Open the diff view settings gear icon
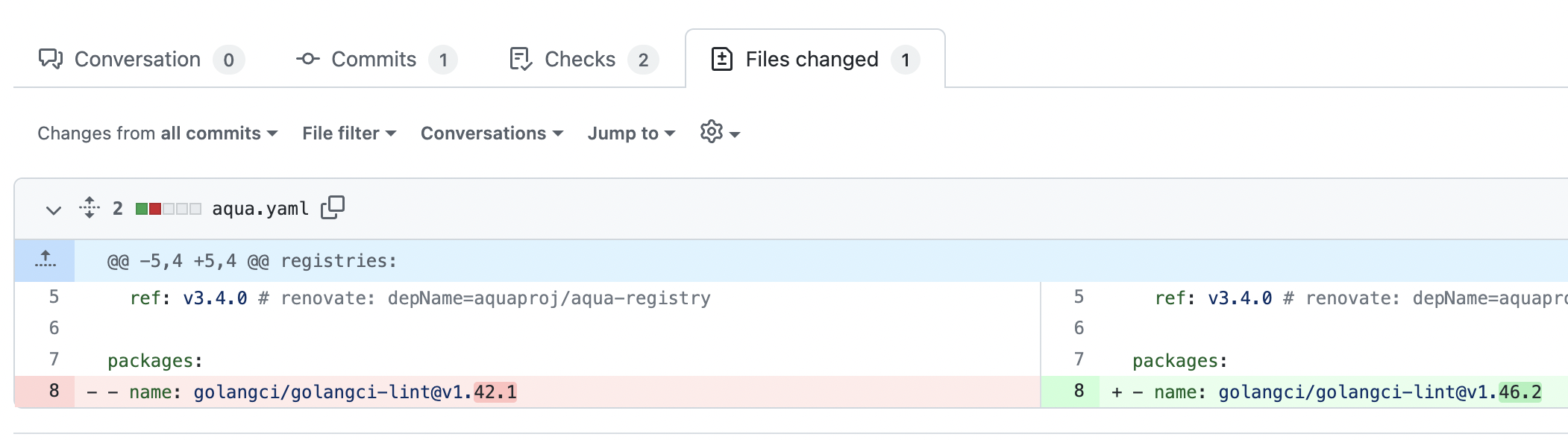This screenshot has width=1568, height=440. click(x=710, y=133)
